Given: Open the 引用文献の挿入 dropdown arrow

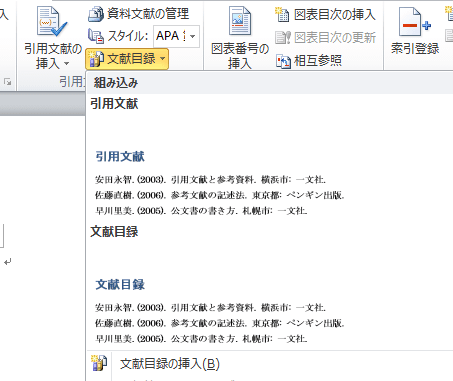Looking at the screenshot, I should click(66, 63).
